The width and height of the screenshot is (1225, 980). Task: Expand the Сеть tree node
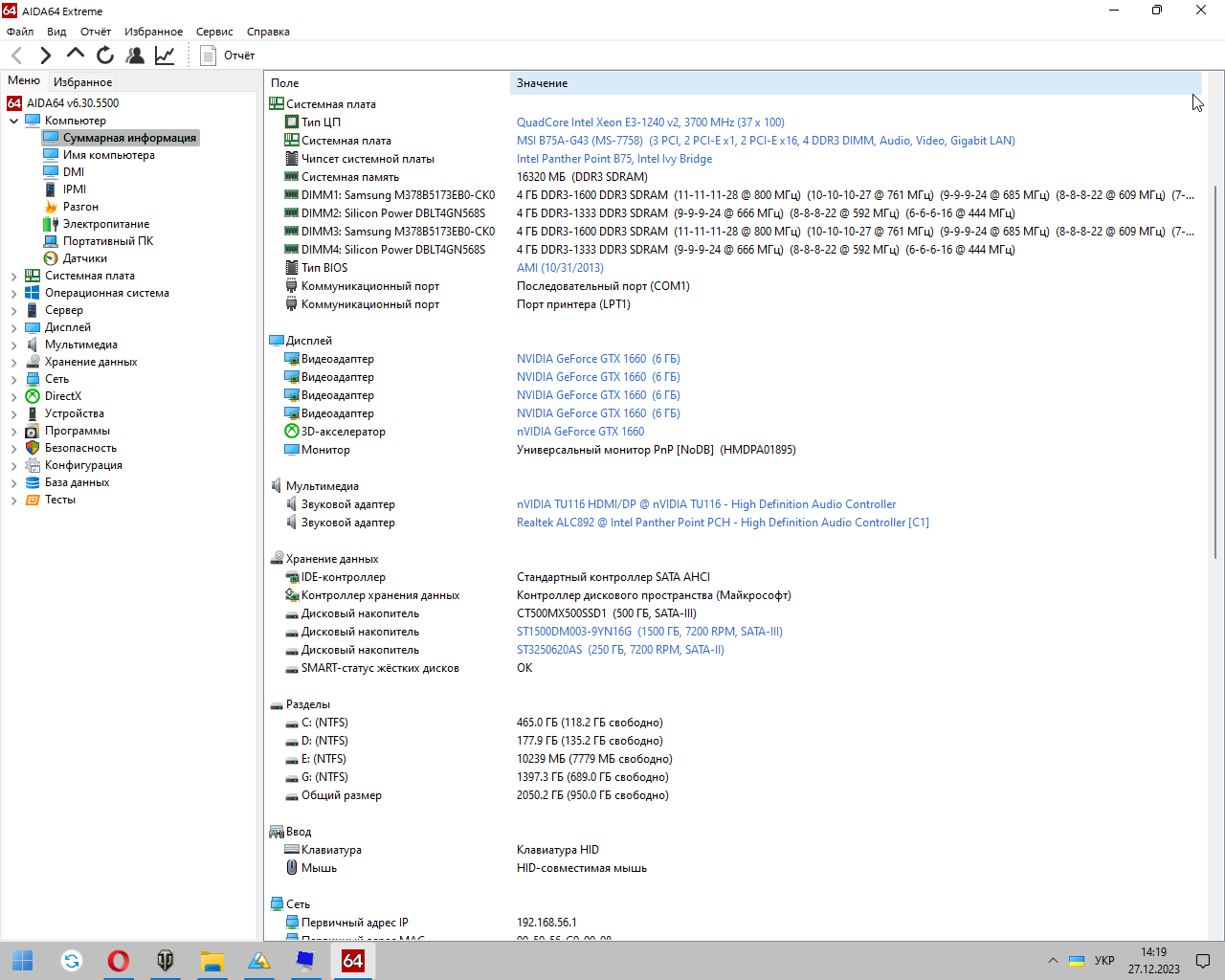pos(13,379)
